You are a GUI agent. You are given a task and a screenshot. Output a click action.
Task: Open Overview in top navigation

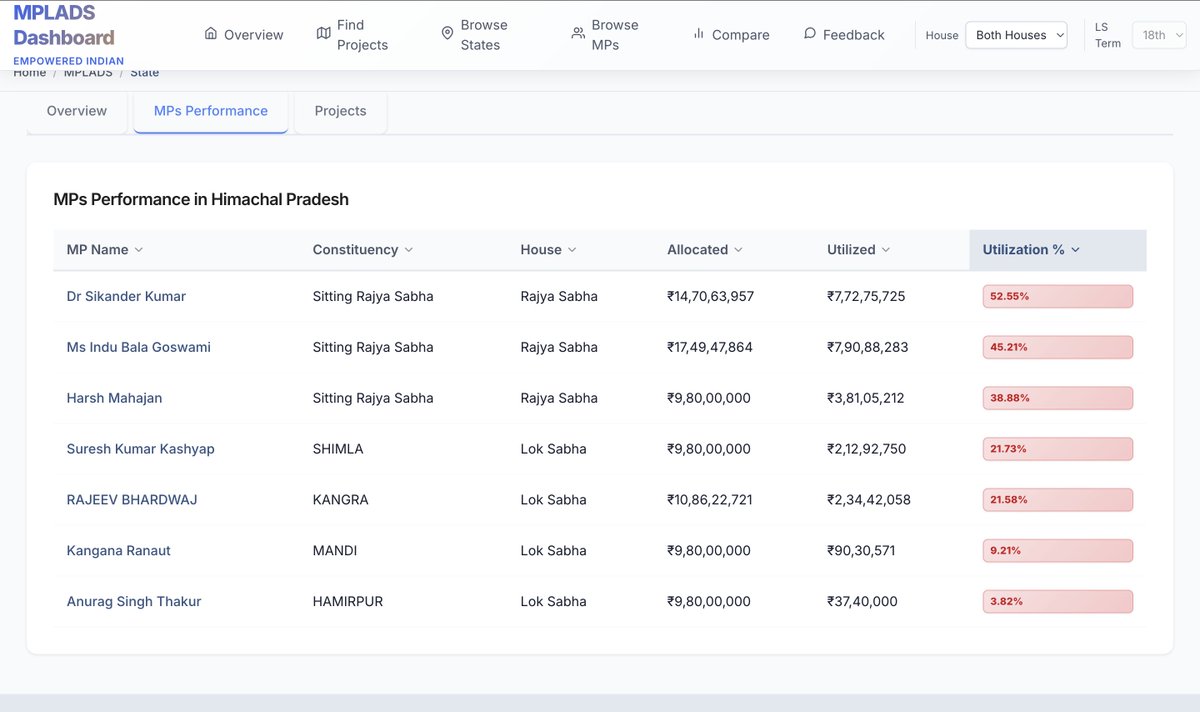tap(244, 35)
